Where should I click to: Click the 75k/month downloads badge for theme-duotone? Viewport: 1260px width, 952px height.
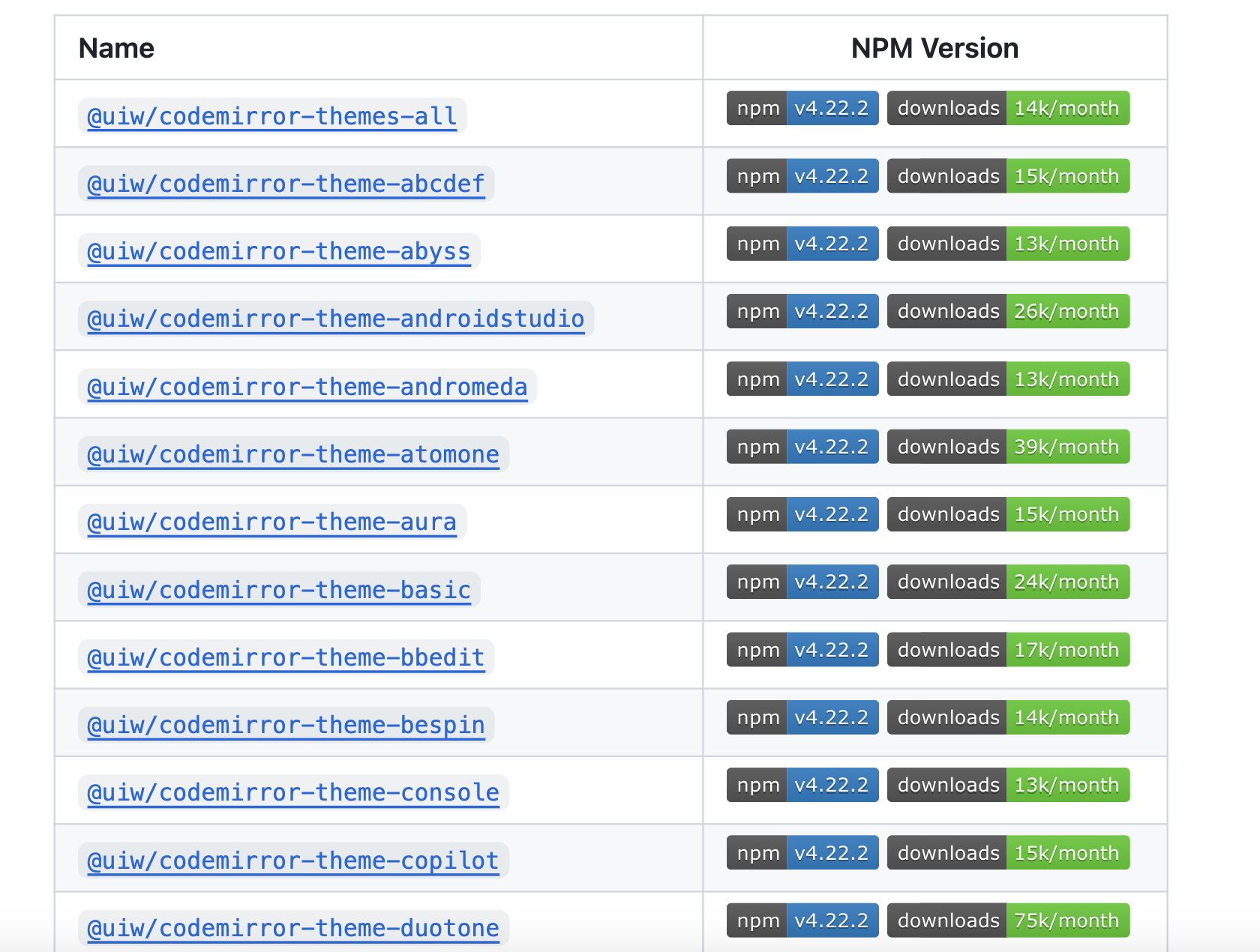click(x=1008, y=920)
